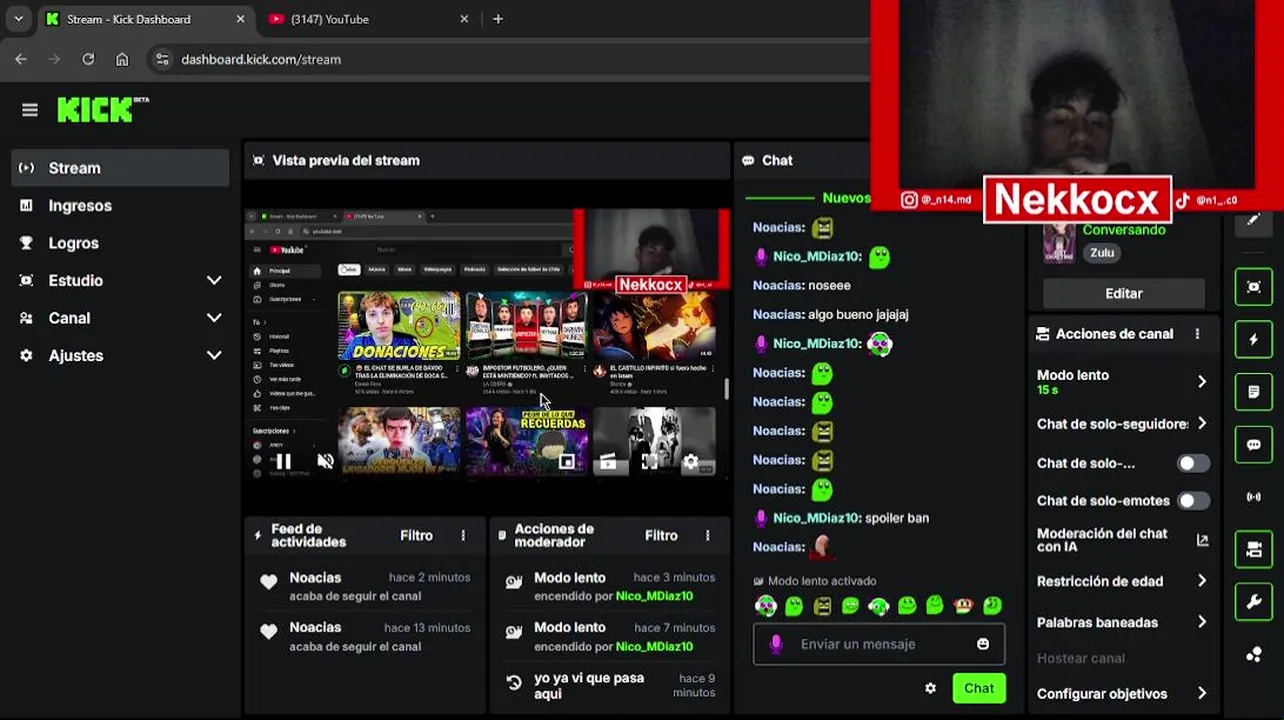Click the green Chat send button
The width and height of the screenshot is (1284, 720).
pos(979,688)
